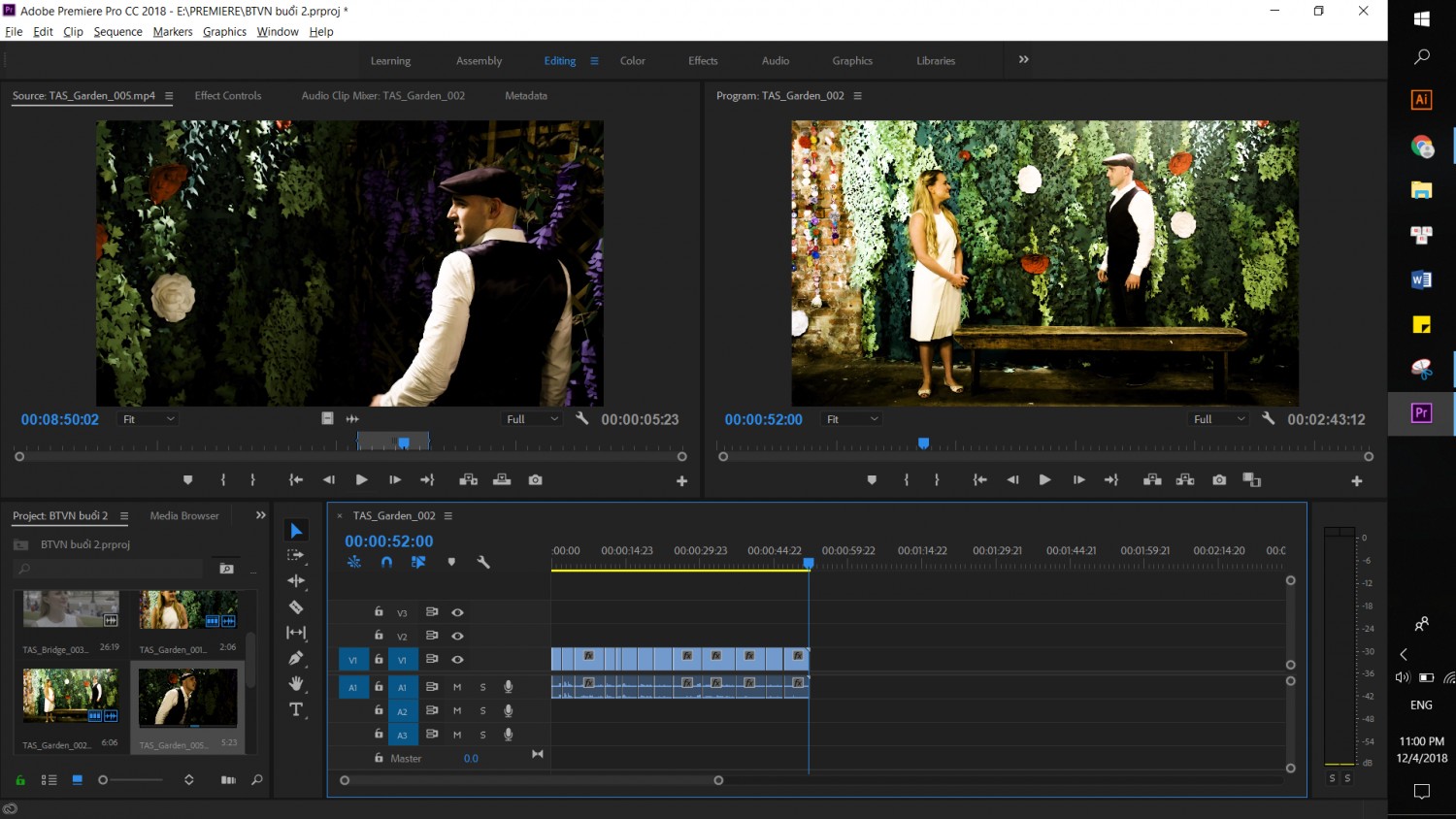Toggle V3 track output eye
This screenshot has height=819, width=1456.
457,612
